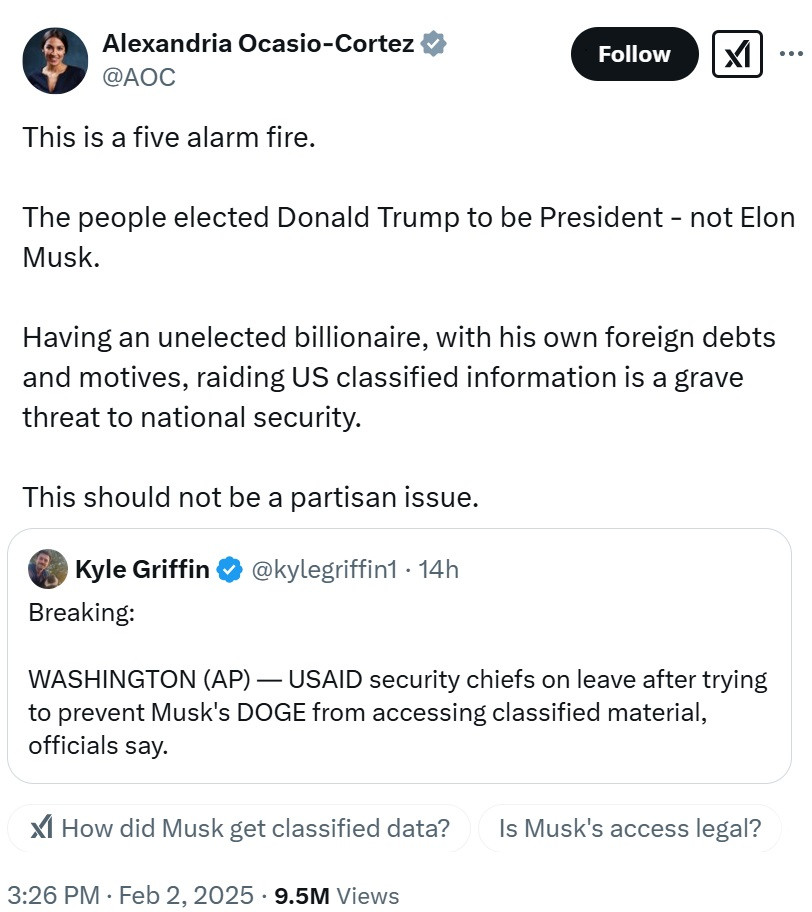Click Kyle Griffin's blue verified checkmark
Viewport: 812px width, 912px height.
[x=231, y=570]
